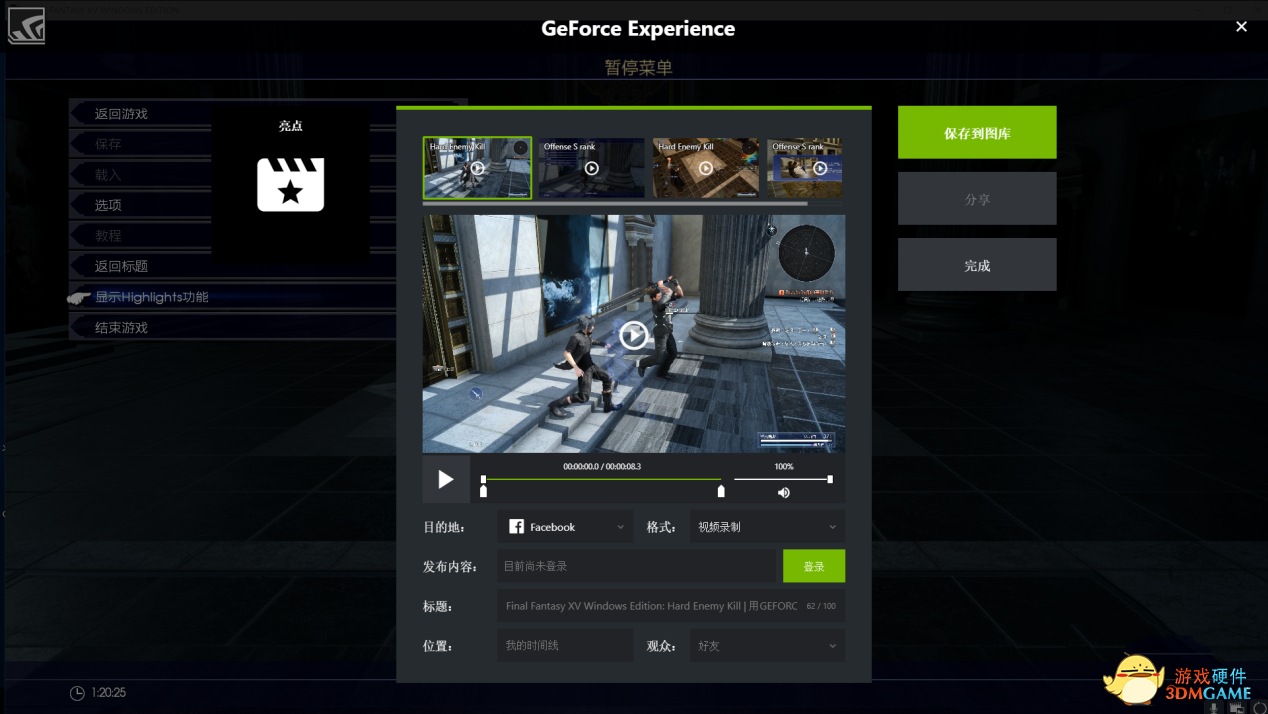The image size is (1268, 714).
Task: Expand the 视频录制 format dropdown
Action: pos(767,527)
